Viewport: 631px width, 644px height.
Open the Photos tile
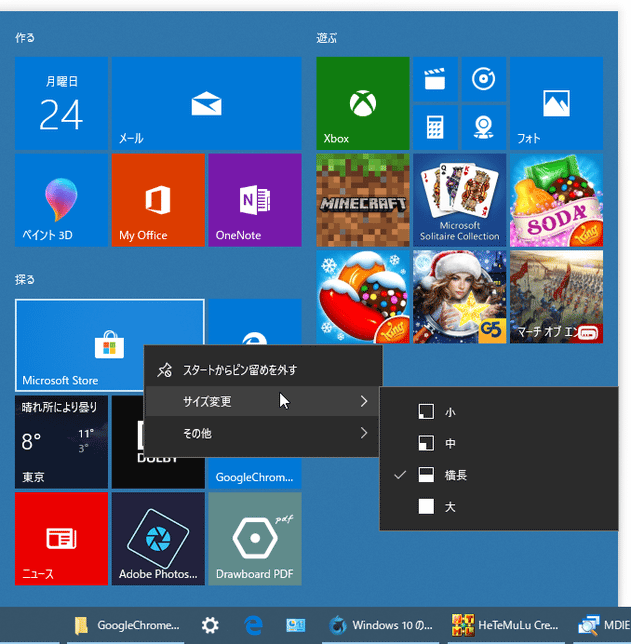click(x=556, y=103)
